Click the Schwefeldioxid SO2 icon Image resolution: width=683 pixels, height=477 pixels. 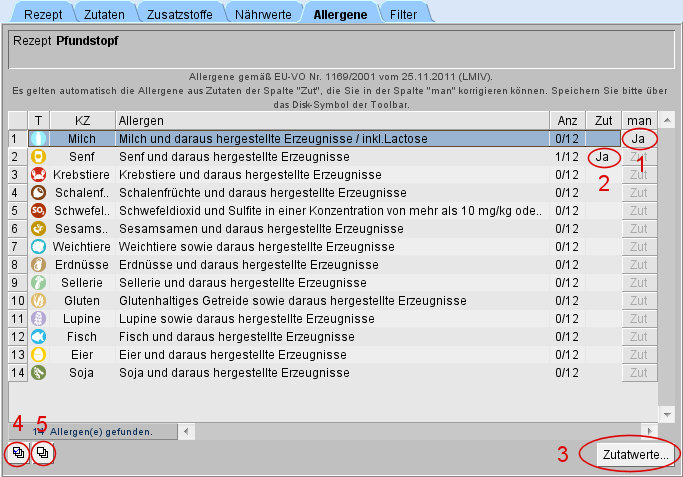point(38,210)
